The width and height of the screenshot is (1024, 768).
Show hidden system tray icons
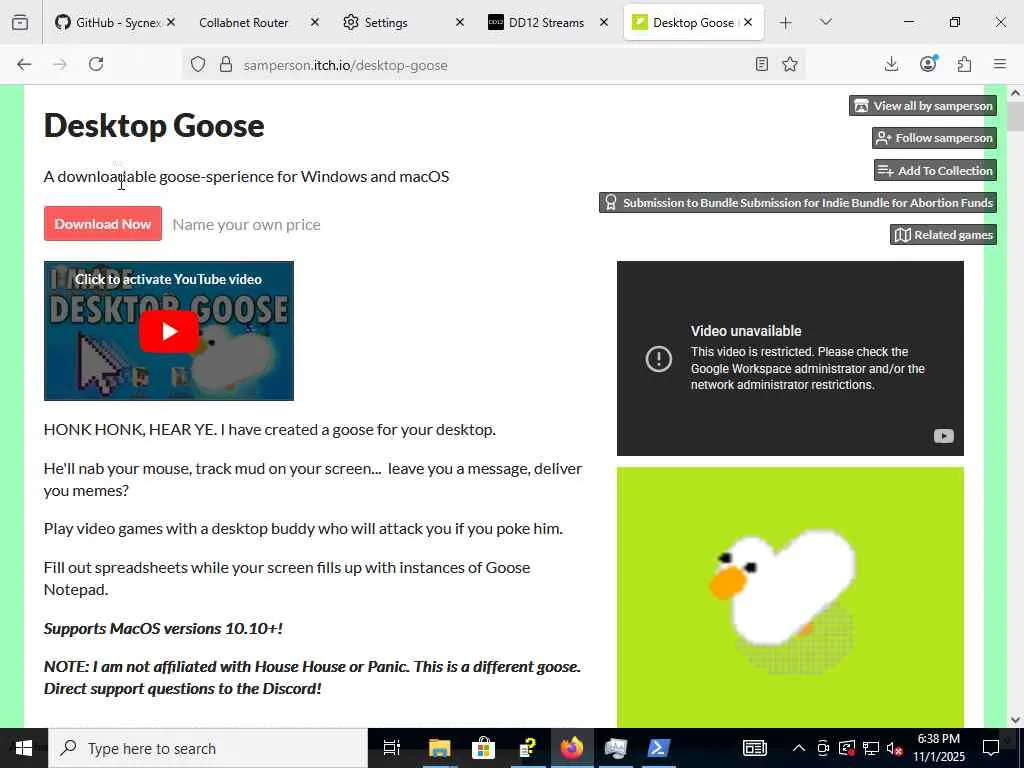coord(799,748)
